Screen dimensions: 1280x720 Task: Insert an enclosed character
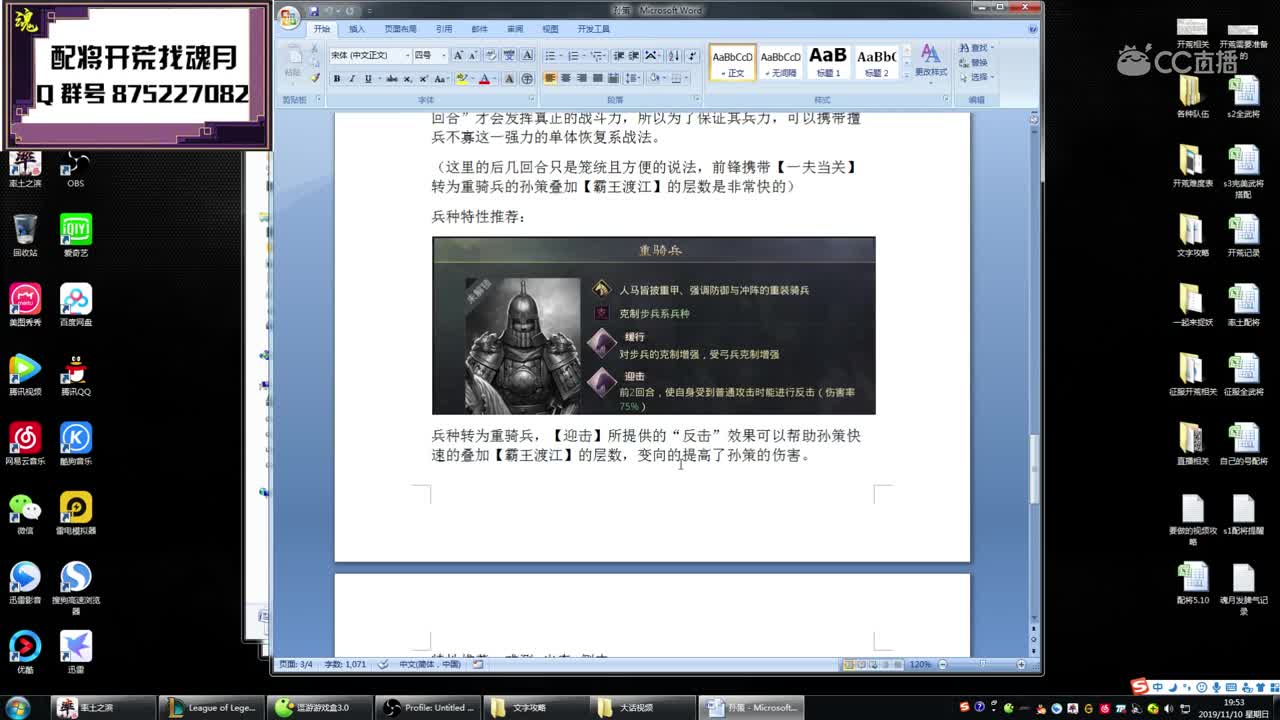(x=527, y=78)
